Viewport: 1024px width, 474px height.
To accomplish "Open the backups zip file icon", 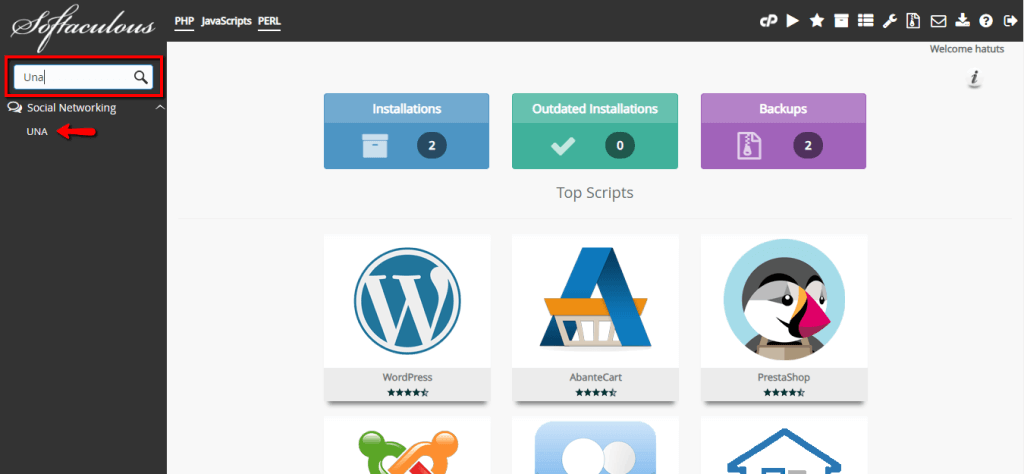I will point(914,21).
